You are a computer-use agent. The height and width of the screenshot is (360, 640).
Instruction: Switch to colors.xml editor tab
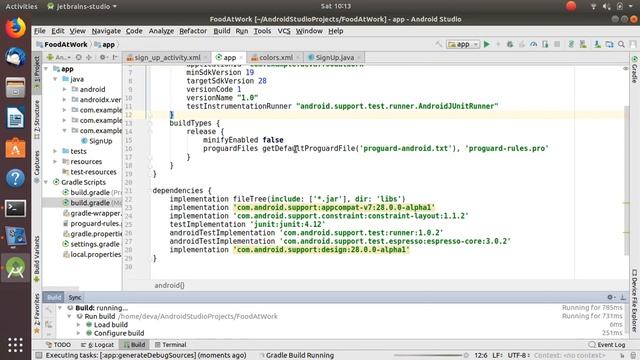point(276,58)
